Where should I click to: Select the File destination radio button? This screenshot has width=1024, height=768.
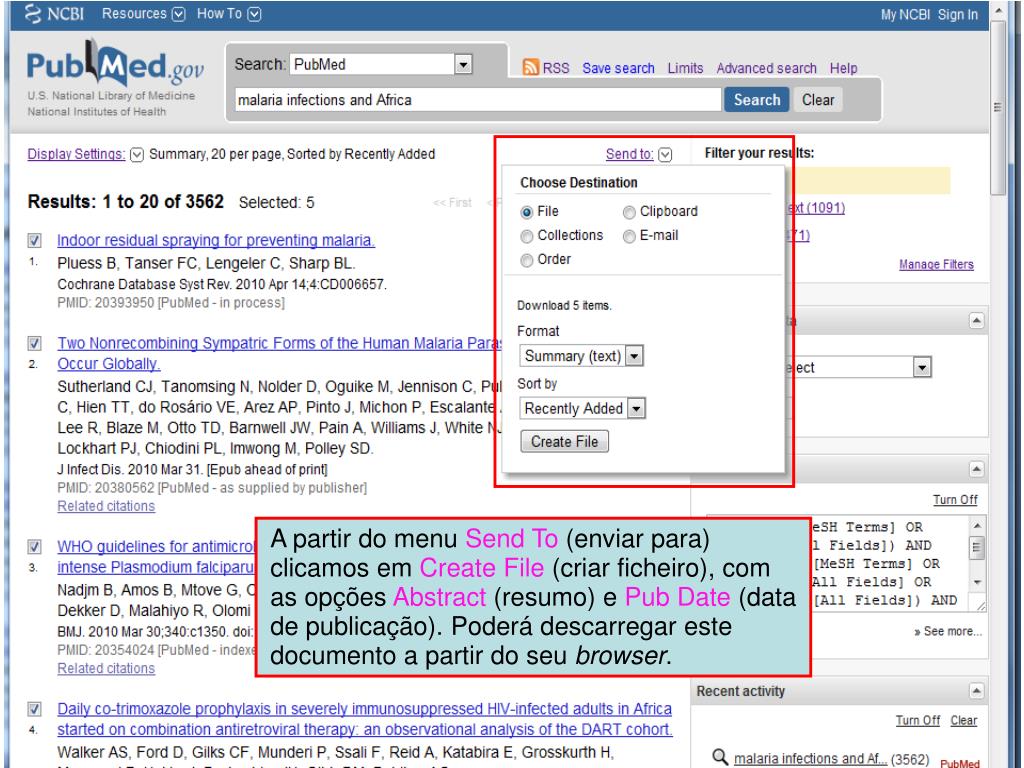point(526,212)
